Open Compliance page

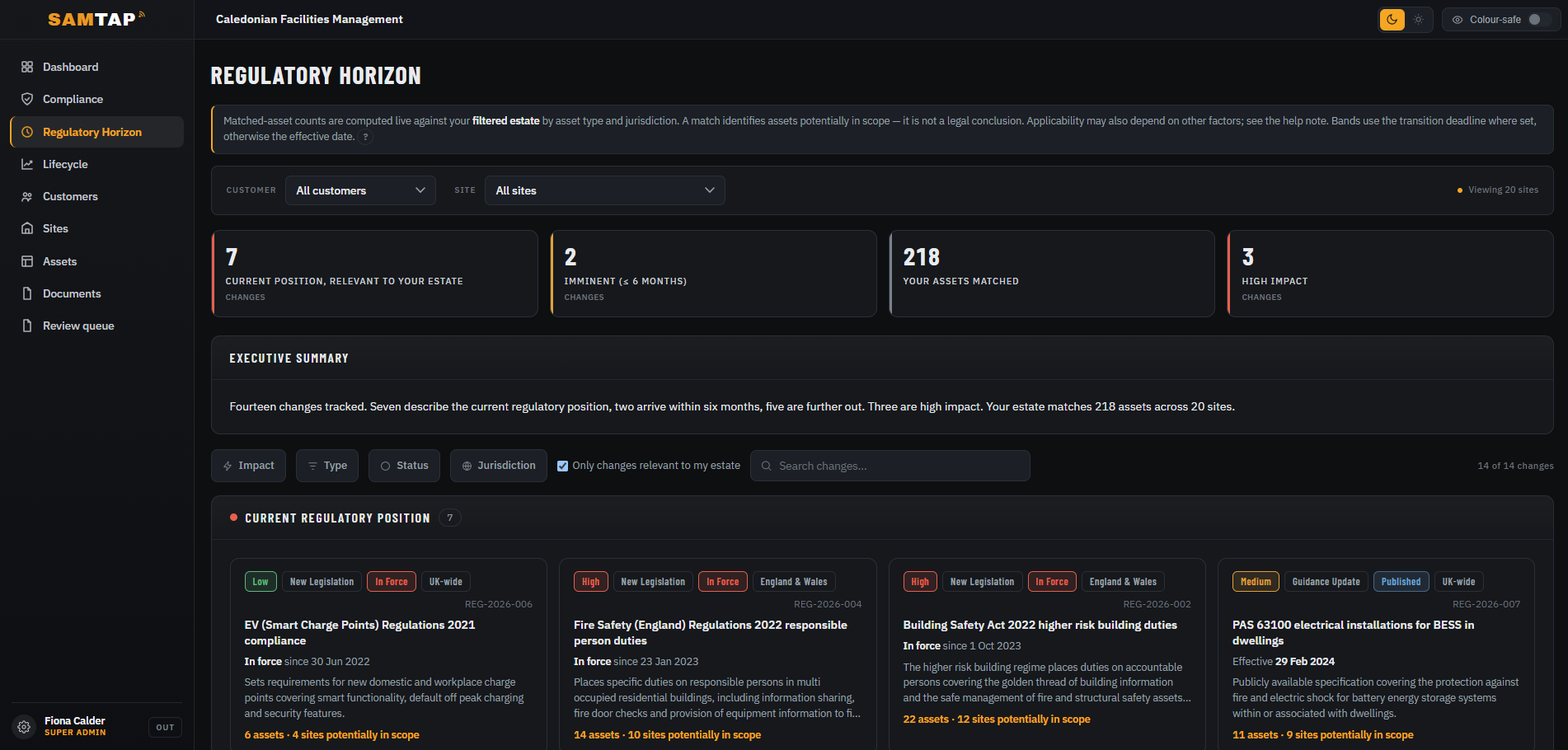(x=96, y=99)
